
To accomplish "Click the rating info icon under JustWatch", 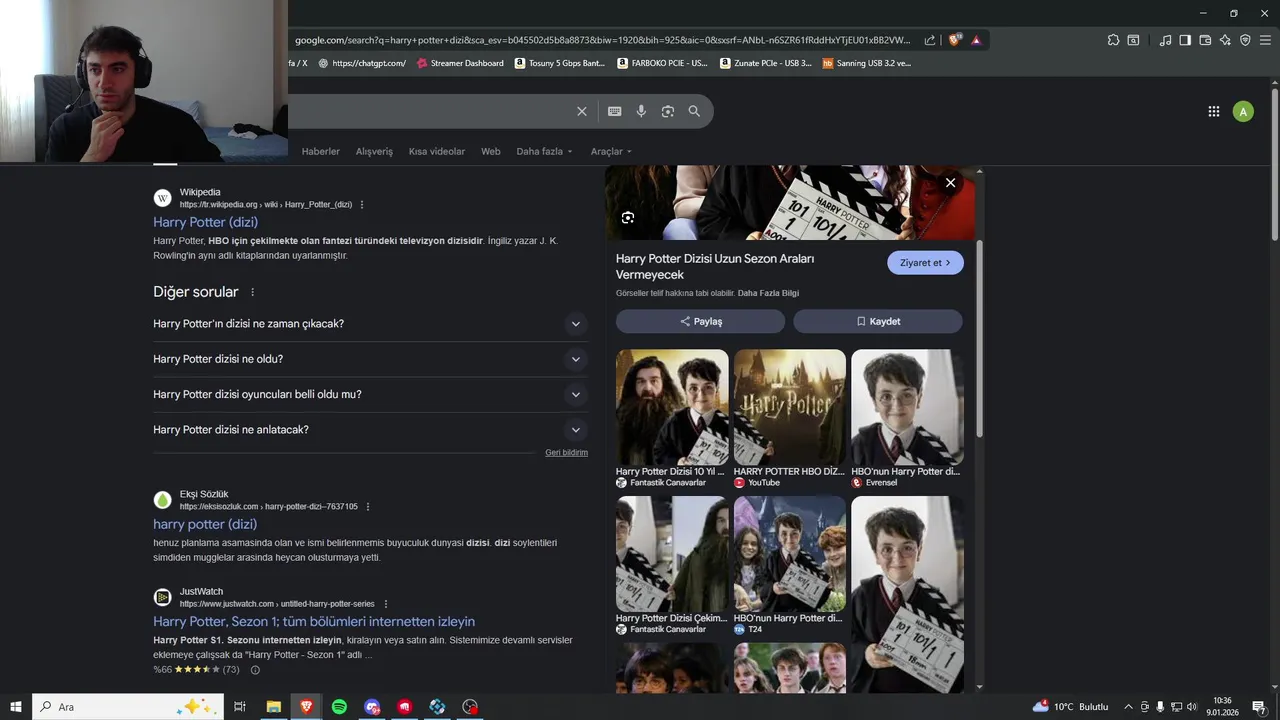I will (x=255, y=670).
